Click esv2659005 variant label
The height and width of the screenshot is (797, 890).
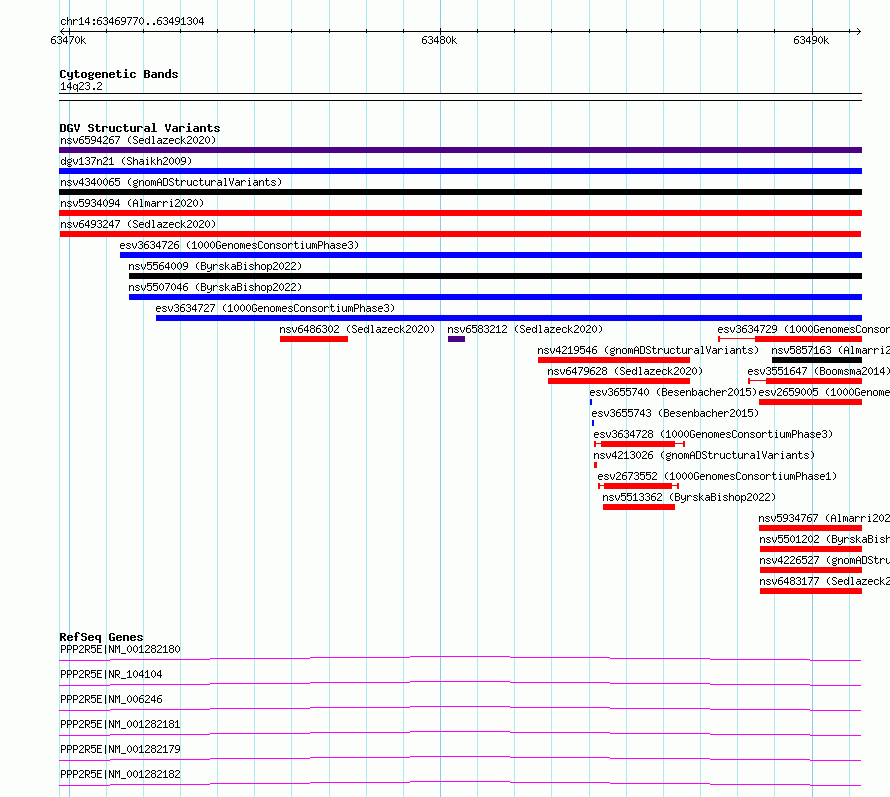click(x=824, y=392)
